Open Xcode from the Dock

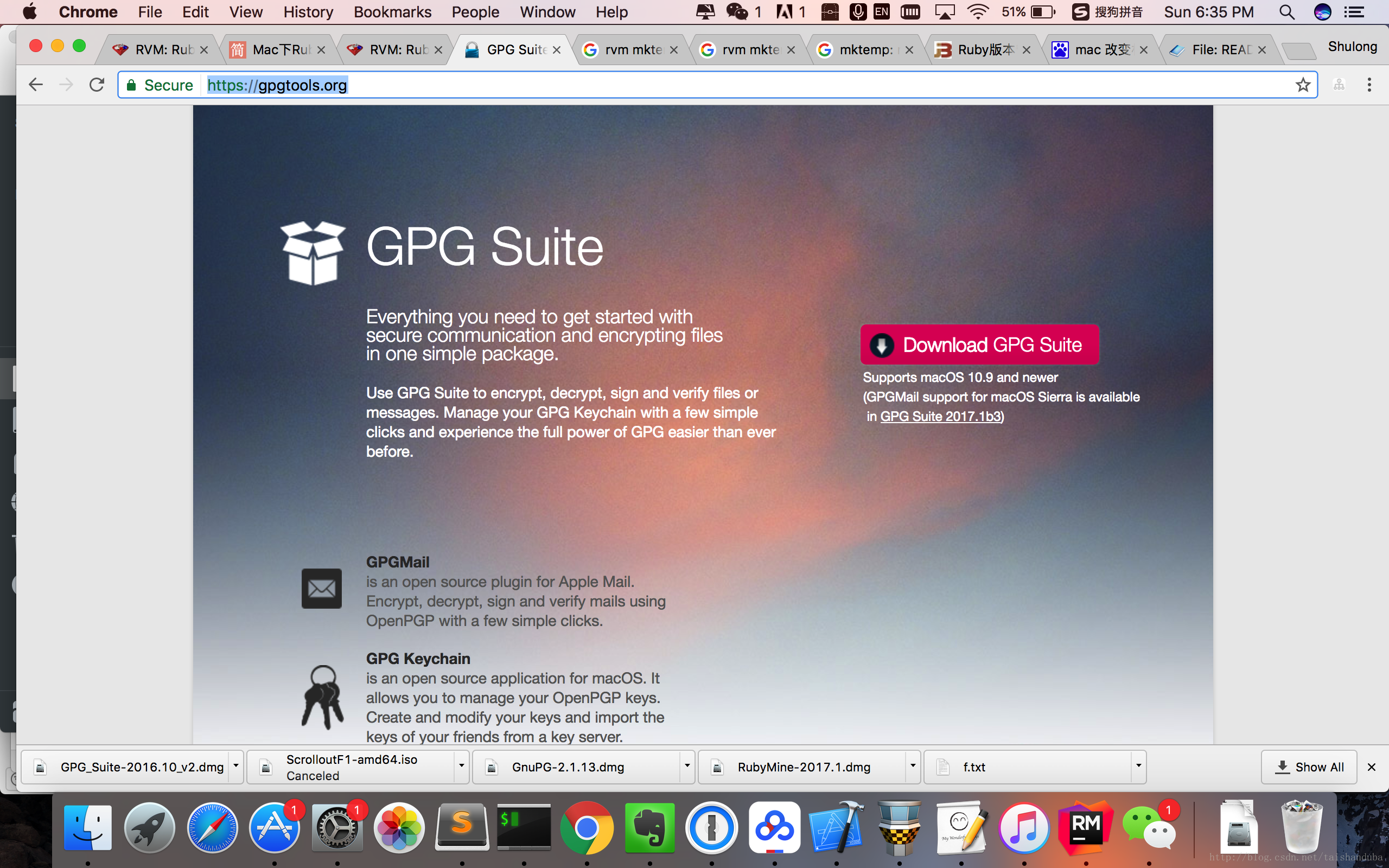(x=837, y=827)
